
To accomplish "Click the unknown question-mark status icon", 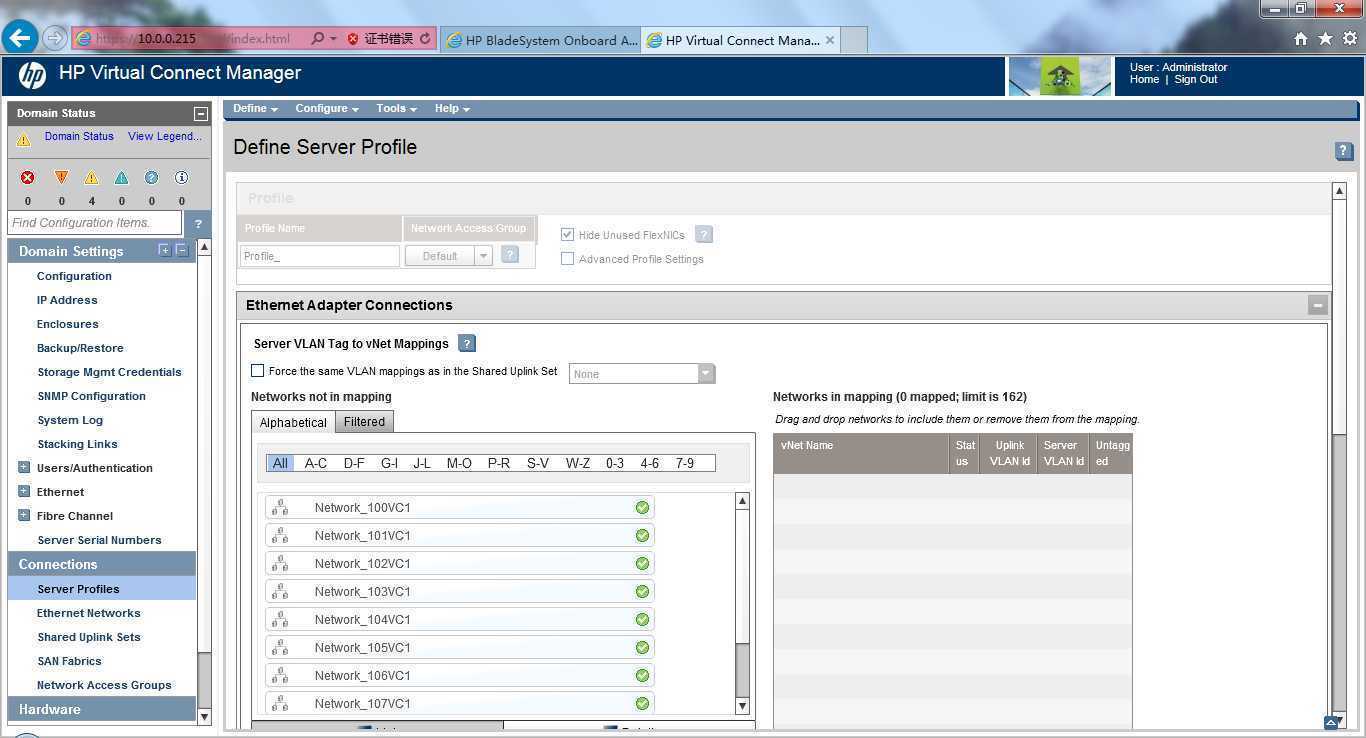I will point(151,177).
